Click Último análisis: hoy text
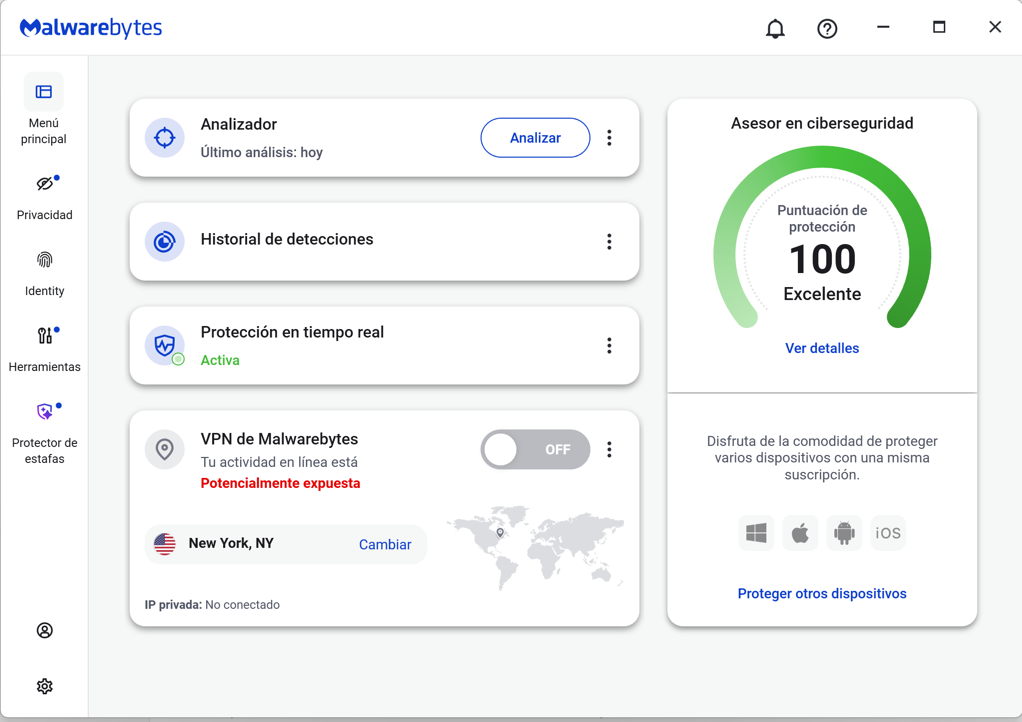Image resolution: width=1022 pixels, height=722 pixels. pos(261,152)
